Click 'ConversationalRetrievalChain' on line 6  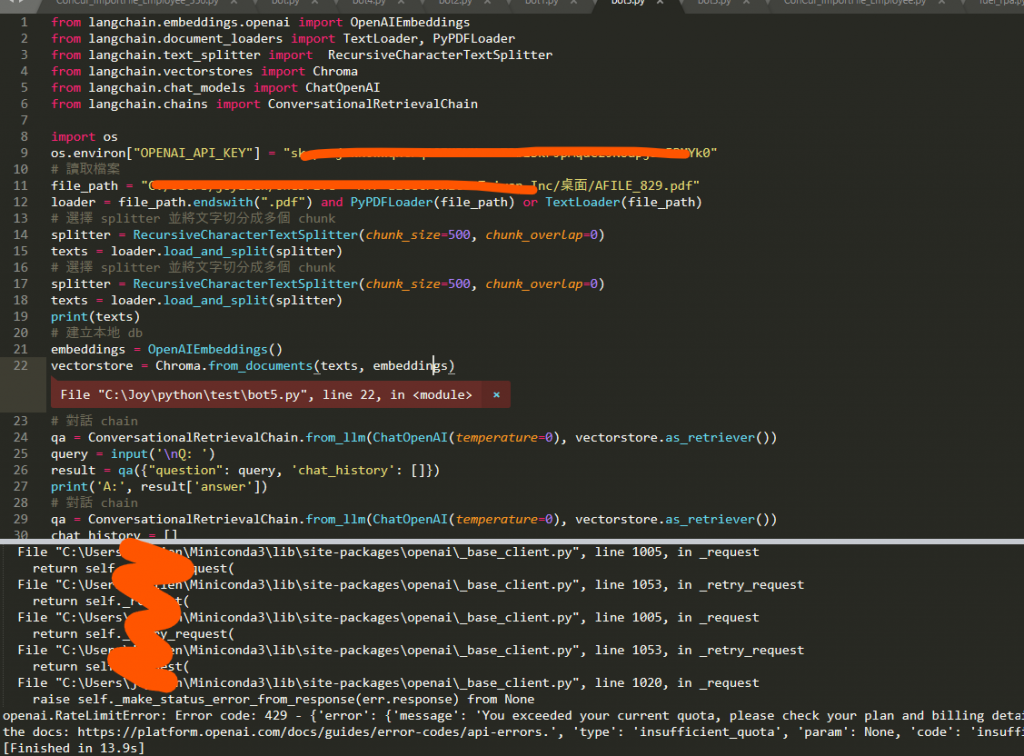pyautogui.click(x=372, y=104)
